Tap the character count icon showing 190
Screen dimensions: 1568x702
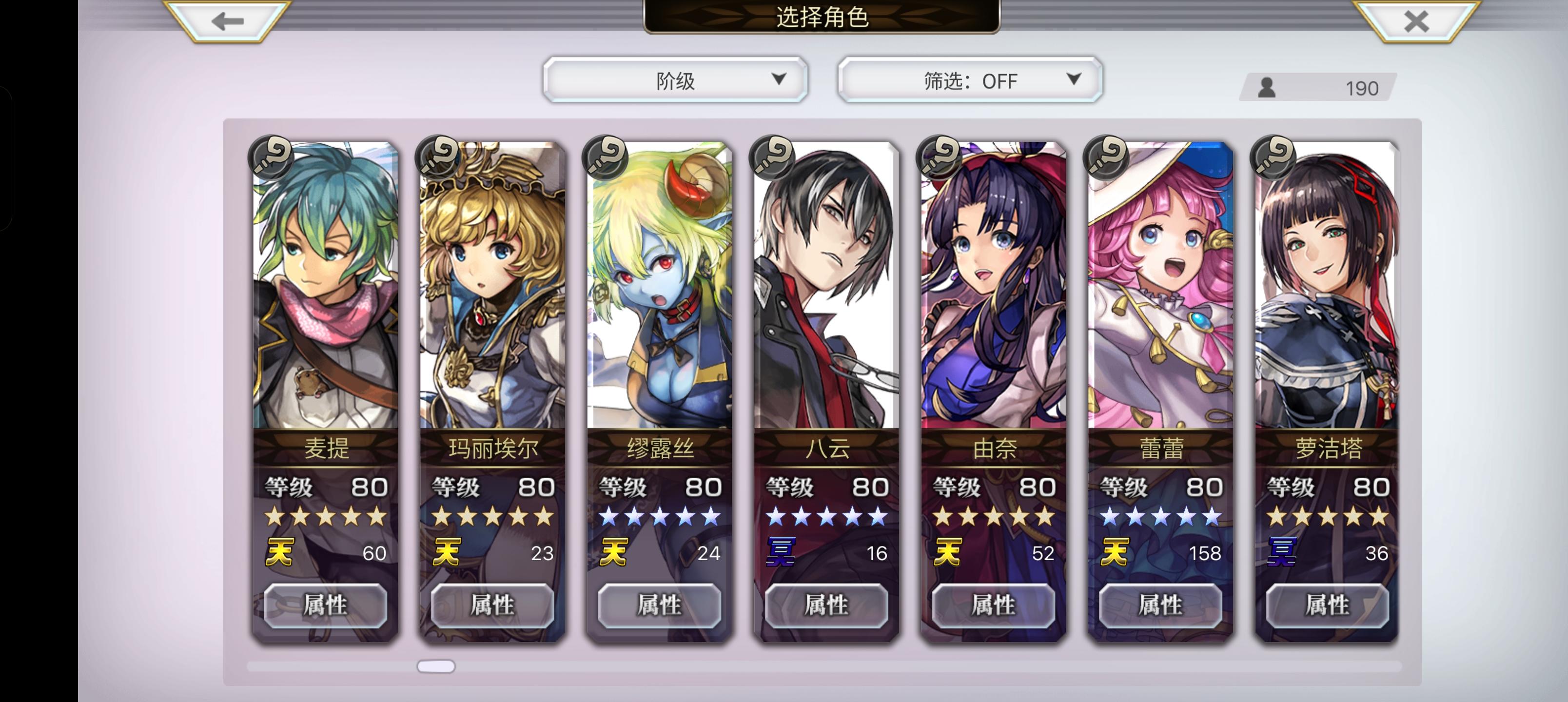pyautogui.click(x=1267, y=88)
